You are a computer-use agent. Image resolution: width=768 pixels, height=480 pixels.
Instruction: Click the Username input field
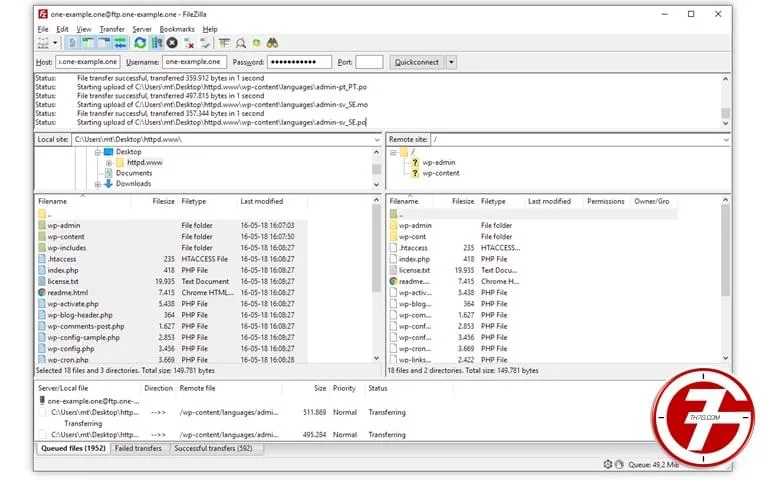pyautogui.click(x=194, y=62)
